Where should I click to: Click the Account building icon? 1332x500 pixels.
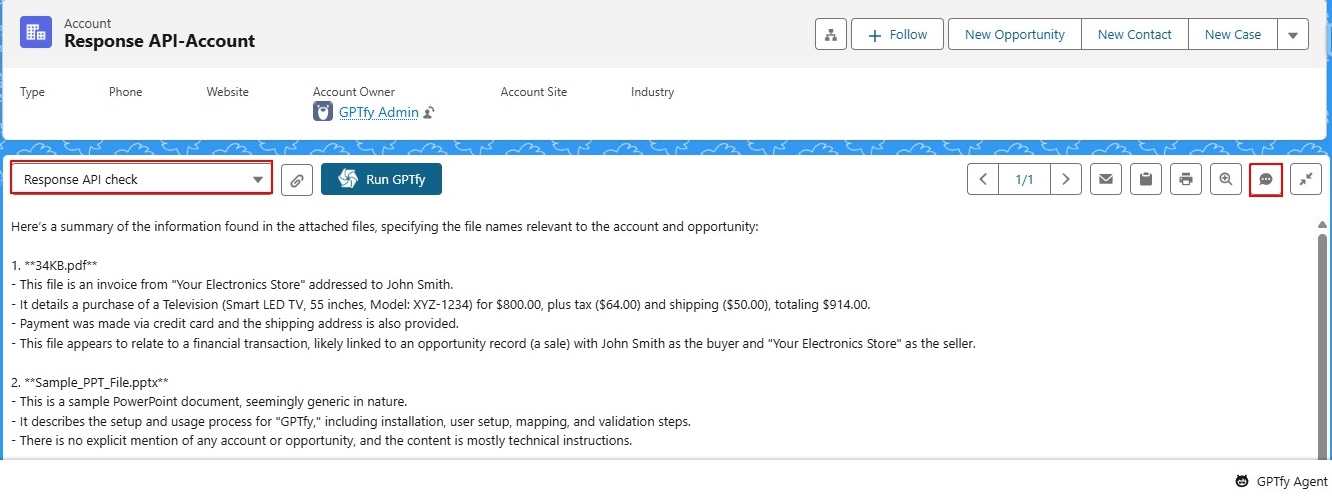37,32
